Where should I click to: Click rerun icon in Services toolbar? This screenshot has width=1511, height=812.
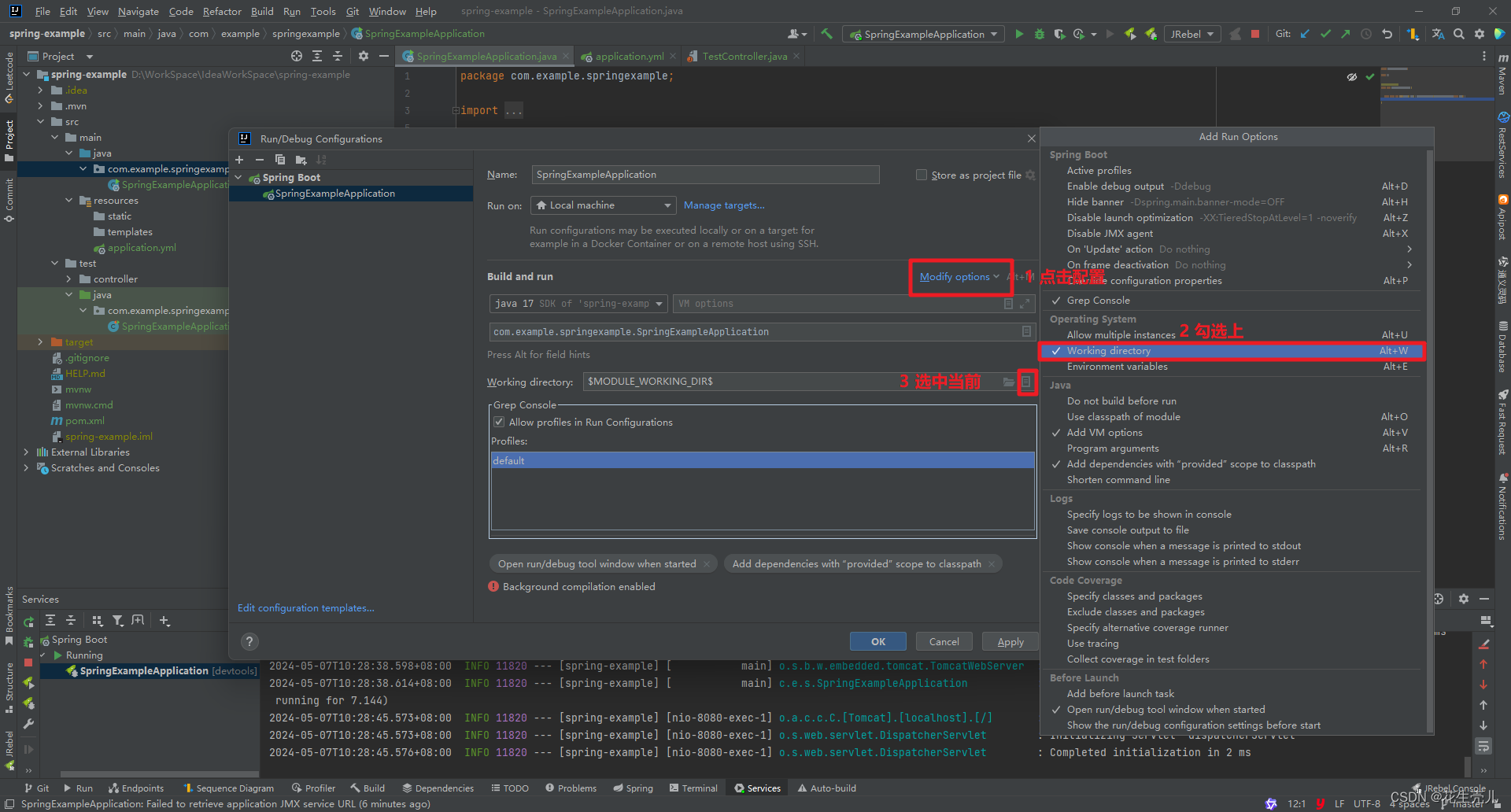coord(29,621)
